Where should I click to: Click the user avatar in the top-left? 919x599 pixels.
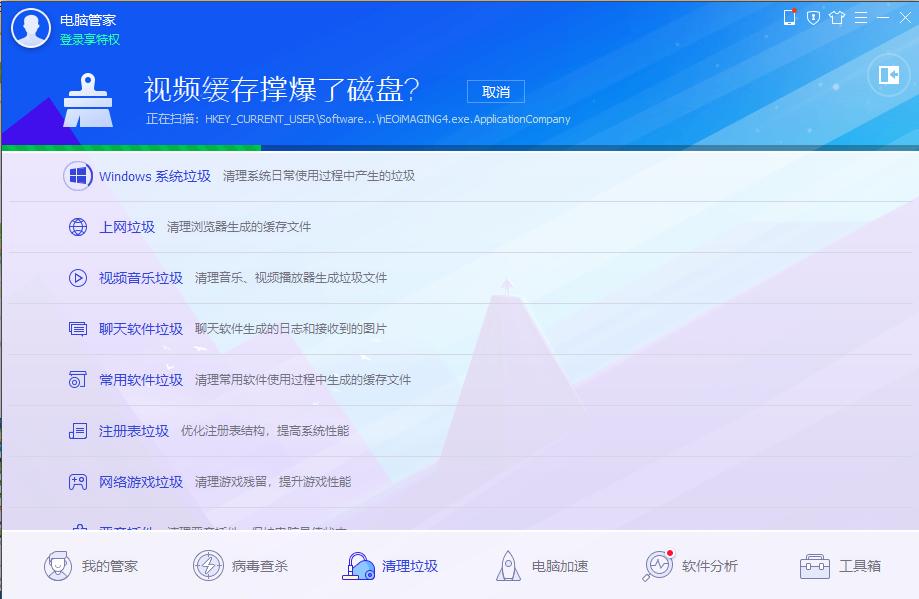pos(30,26)
